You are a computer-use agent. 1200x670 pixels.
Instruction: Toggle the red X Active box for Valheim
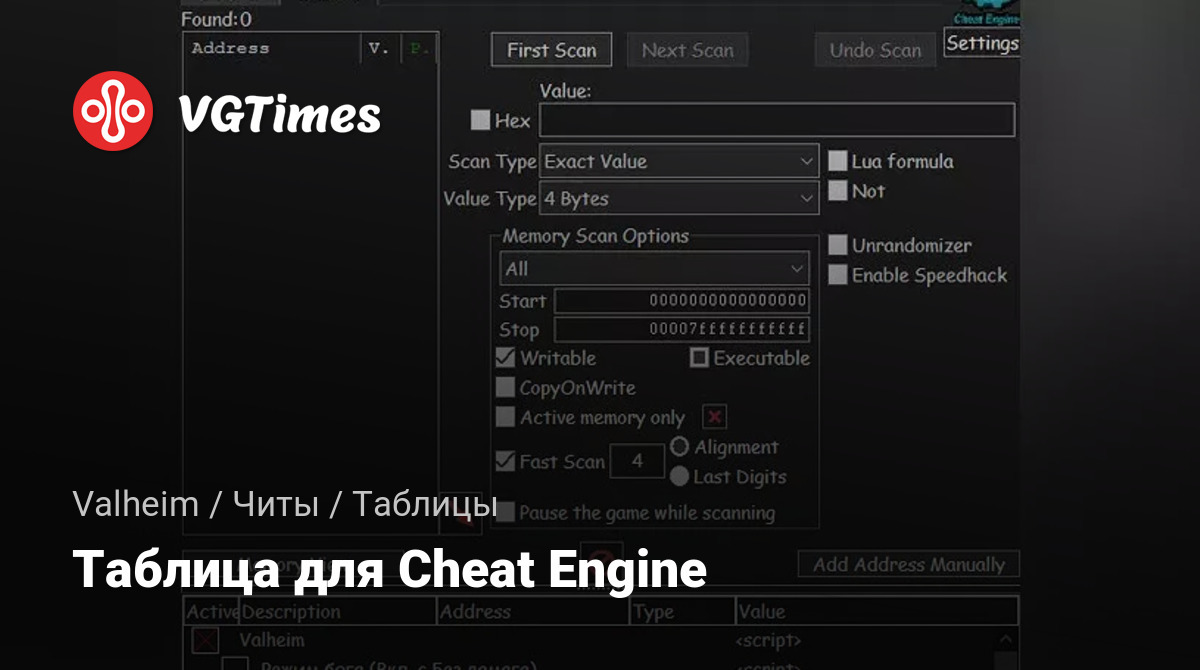205,640
